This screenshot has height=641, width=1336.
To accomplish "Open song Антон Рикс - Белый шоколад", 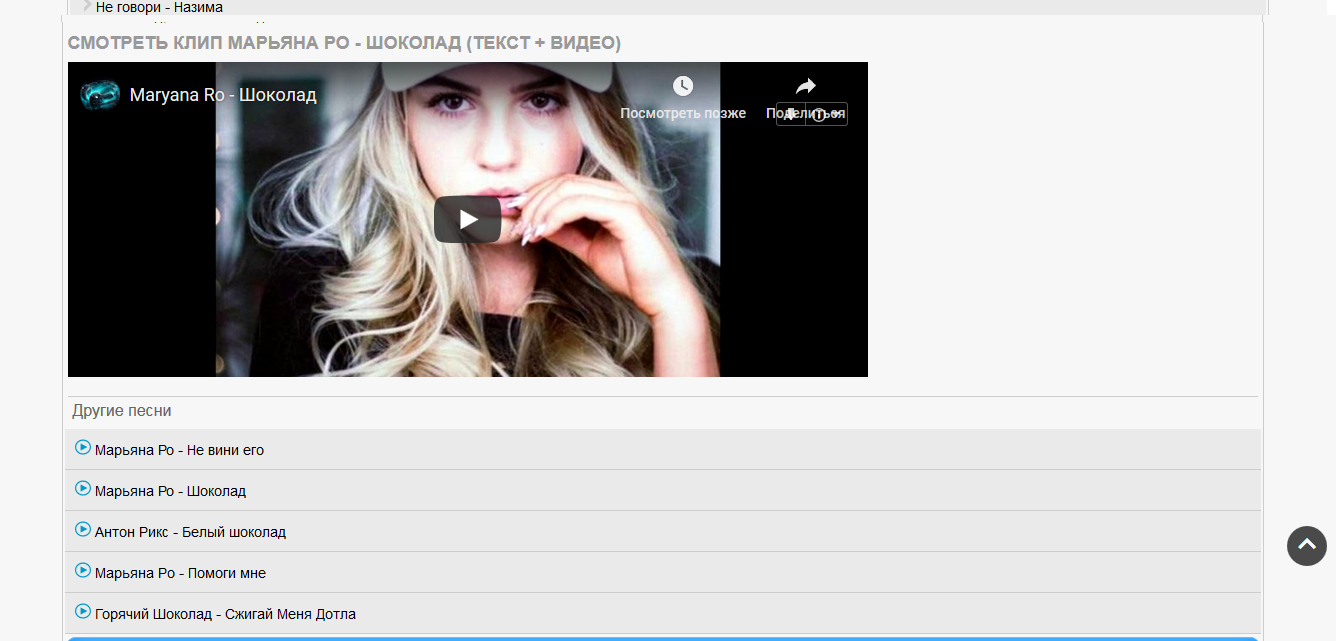I will point(190,532).
